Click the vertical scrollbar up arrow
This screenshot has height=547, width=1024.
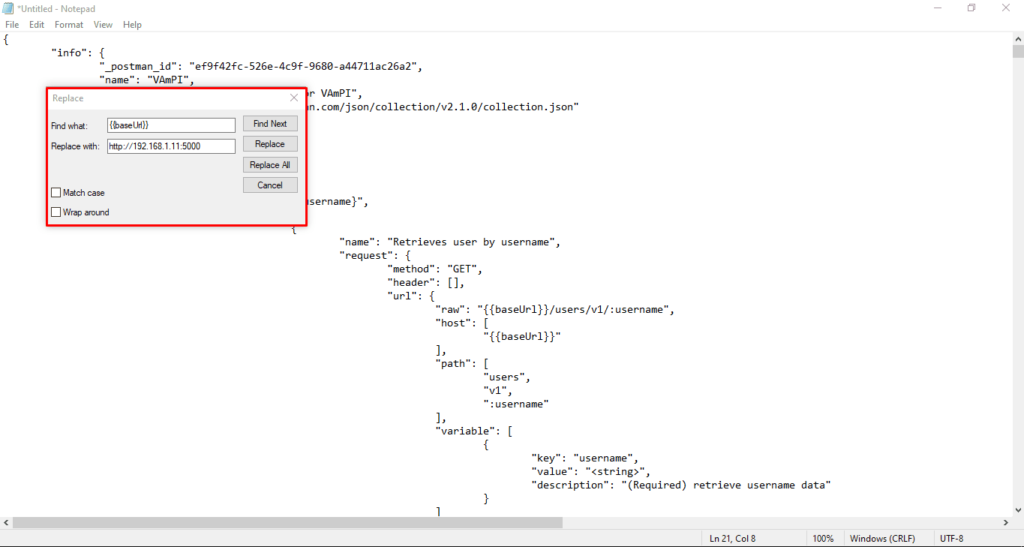click(x=1018, y=39)
